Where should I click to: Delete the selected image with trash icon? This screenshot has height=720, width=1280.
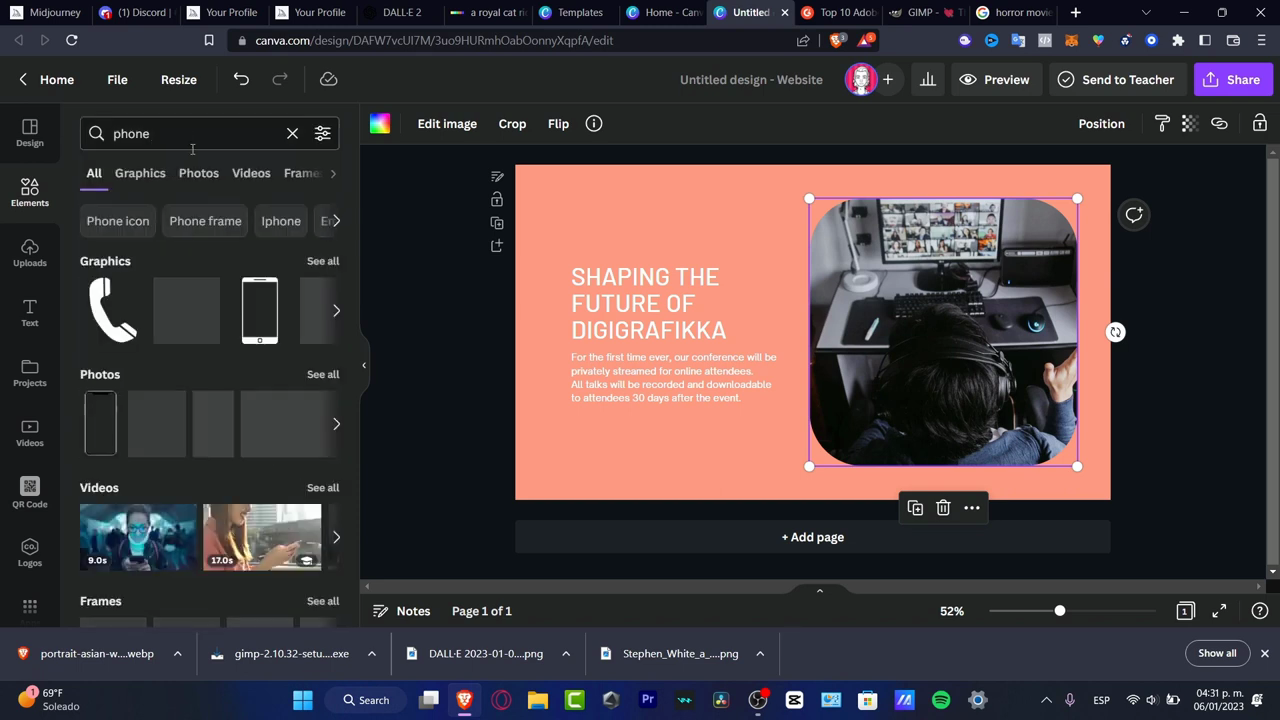[x=943, y=508]
